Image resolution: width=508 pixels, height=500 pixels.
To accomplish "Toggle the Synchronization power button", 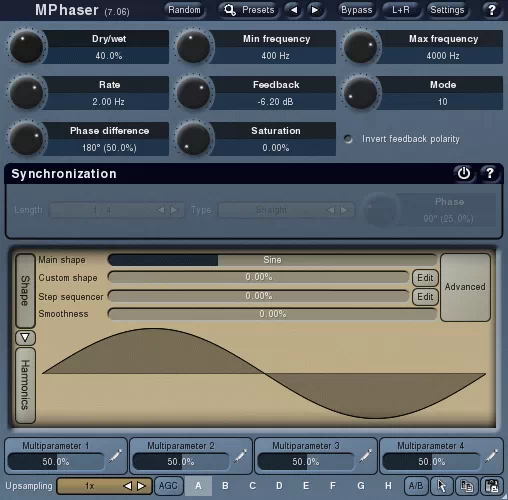I will click(464, 173).
